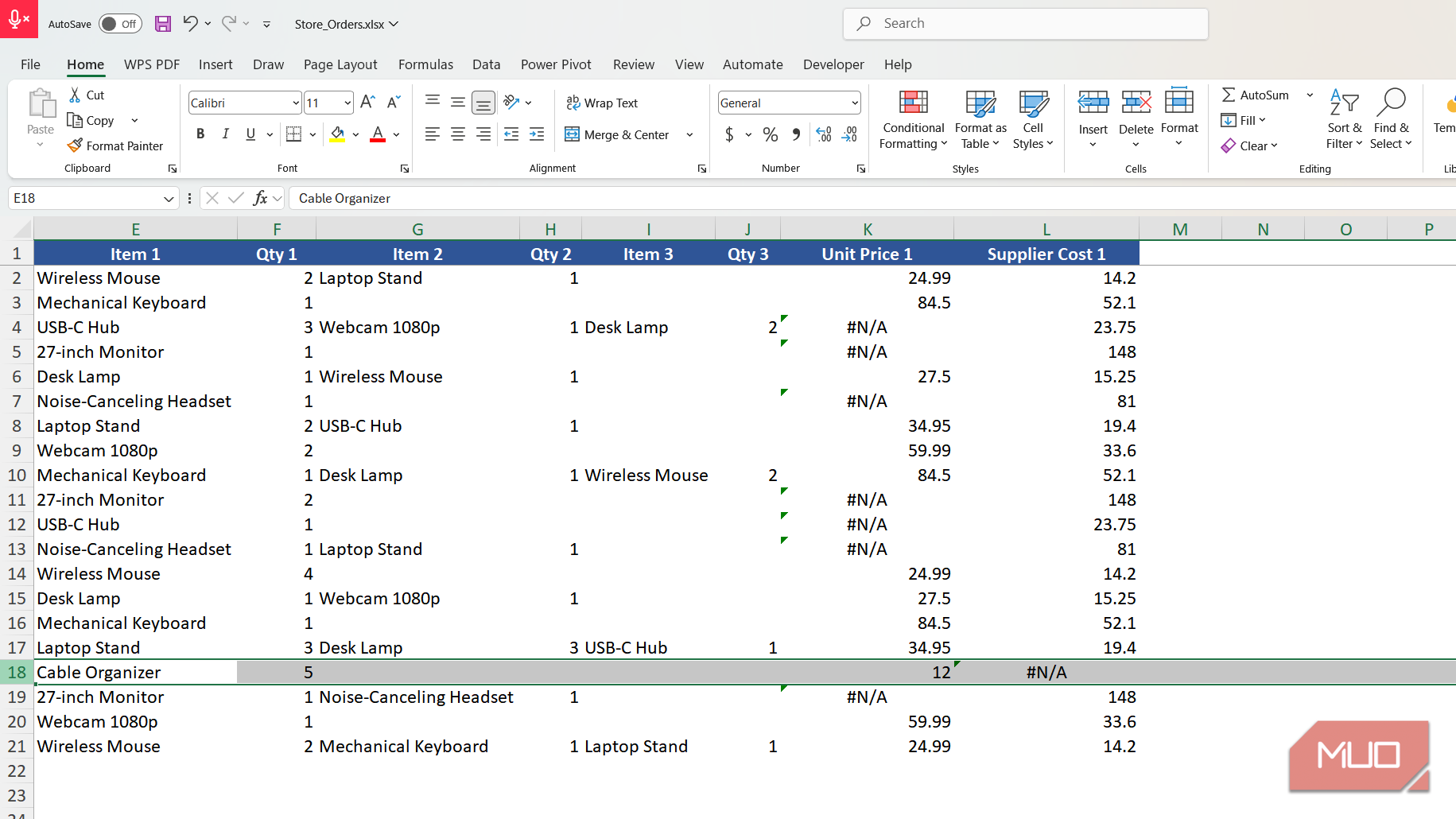Select column K header
Image resolution: width=1456 pixels, height=819 pixels.
(868, 229)
